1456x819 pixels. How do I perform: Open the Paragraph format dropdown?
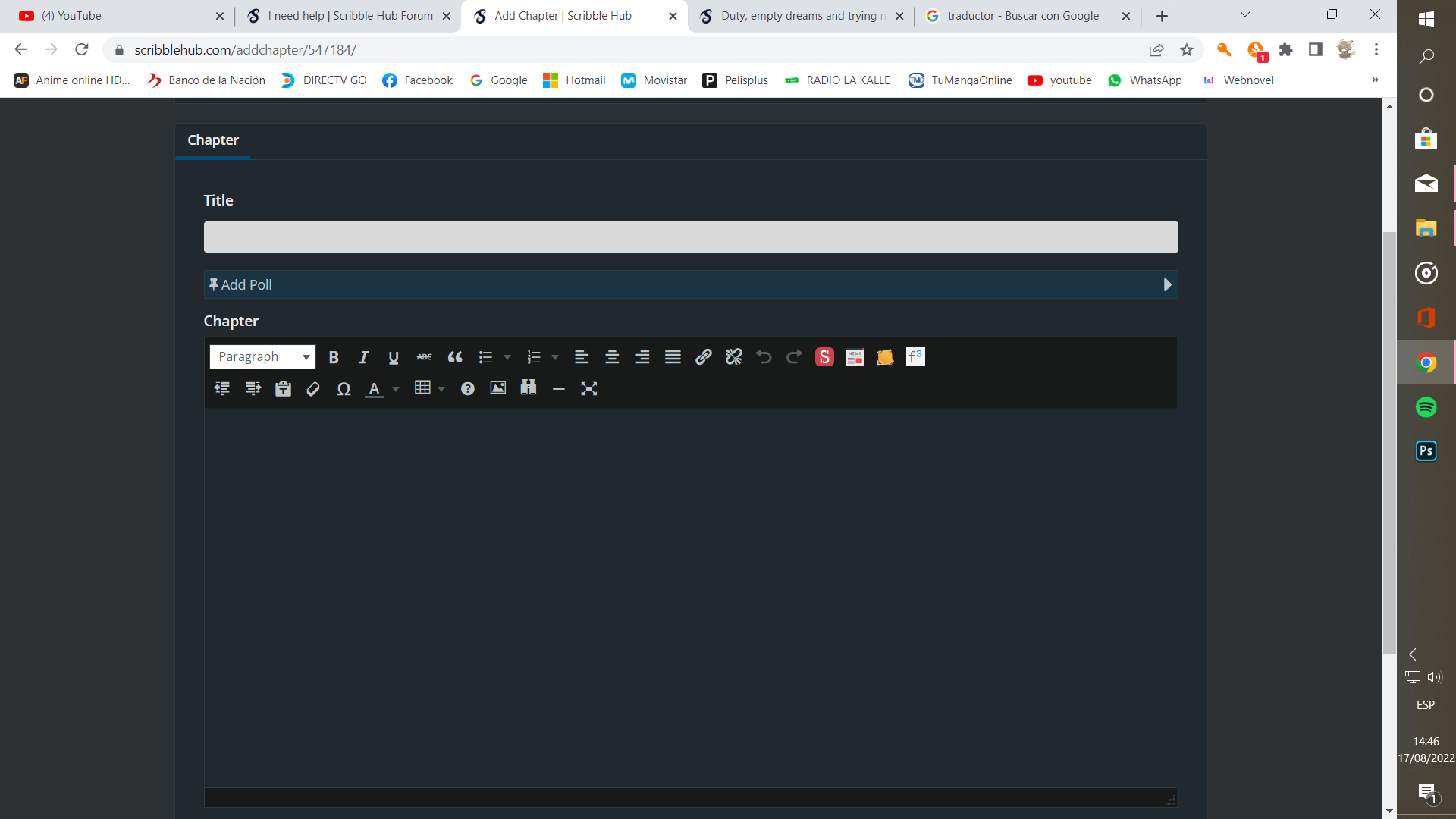[262, 356]
